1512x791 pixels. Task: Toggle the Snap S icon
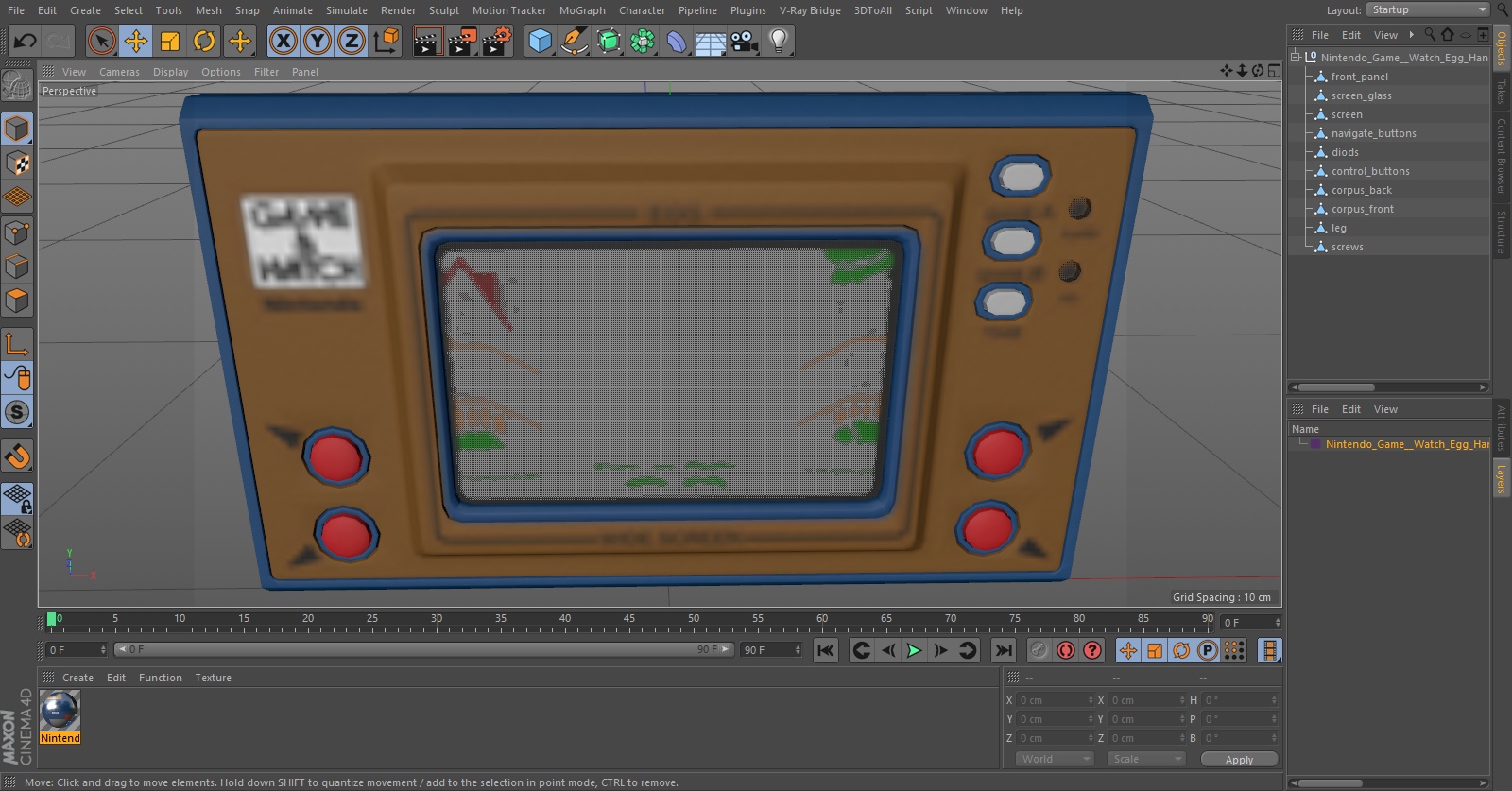click(17, 412)
